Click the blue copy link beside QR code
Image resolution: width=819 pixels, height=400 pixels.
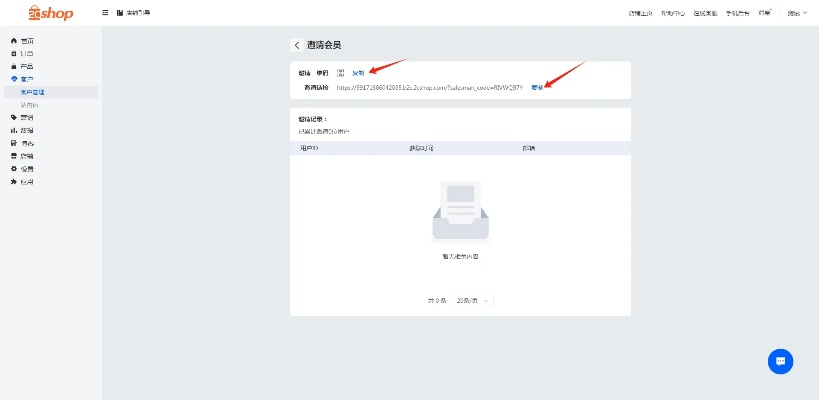point(358,73)
